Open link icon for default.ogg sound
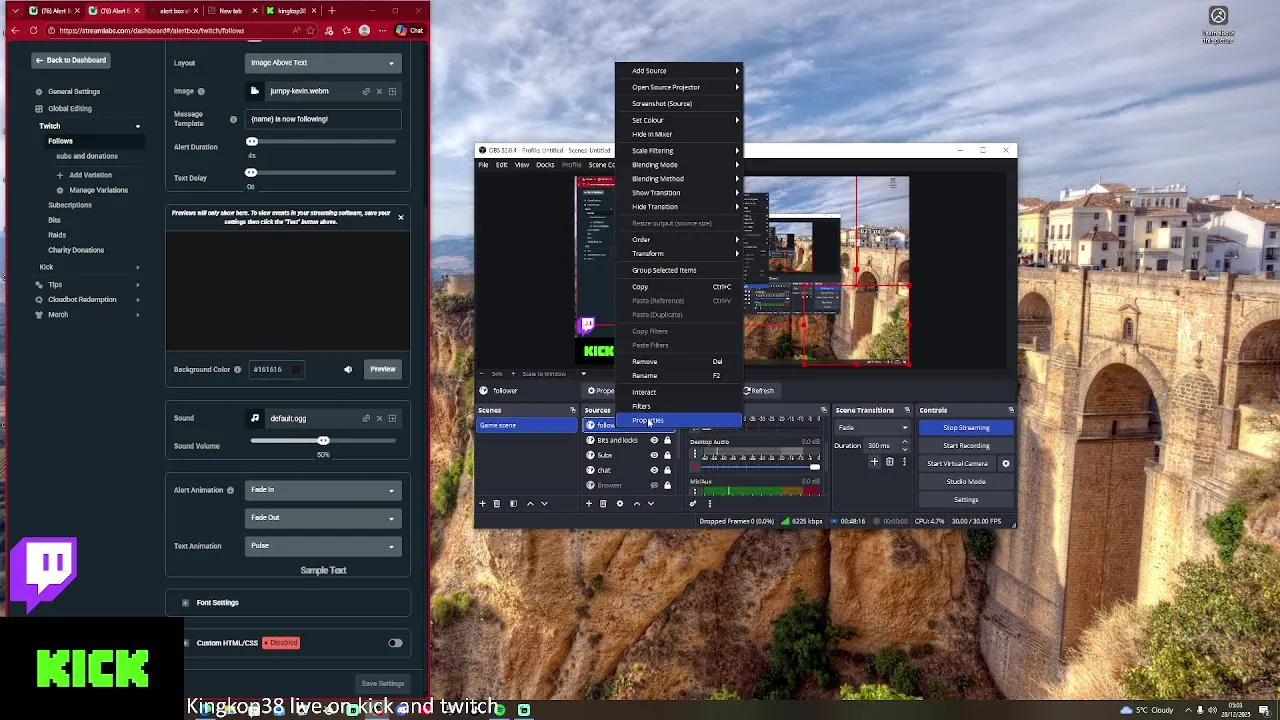 point(366,418)
